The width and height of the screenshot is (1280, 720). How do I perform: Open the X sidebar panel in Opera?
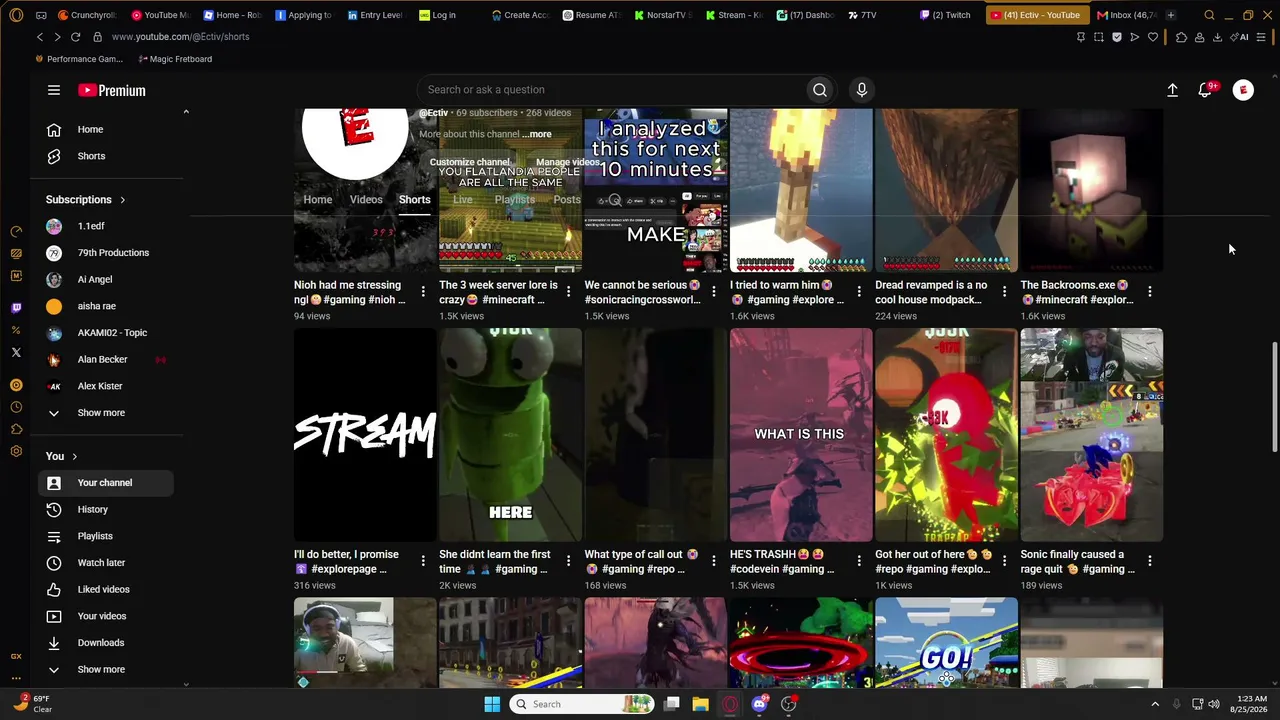[16, 352]
